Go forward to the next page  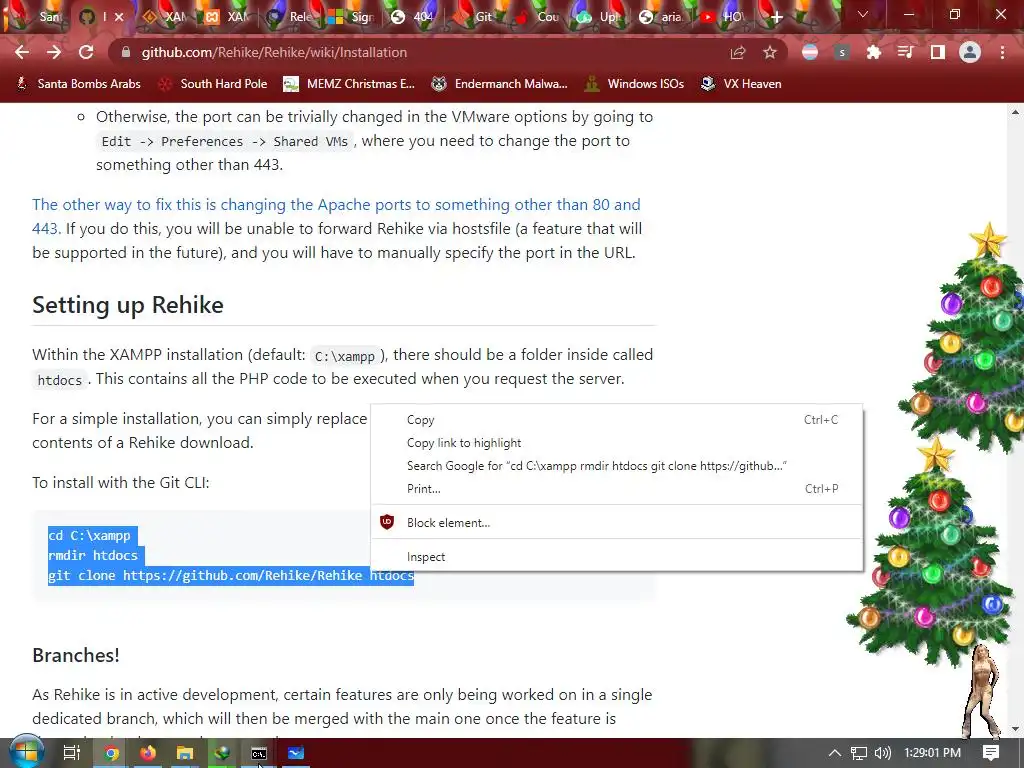pyautogui.click(x=54, y=52)
